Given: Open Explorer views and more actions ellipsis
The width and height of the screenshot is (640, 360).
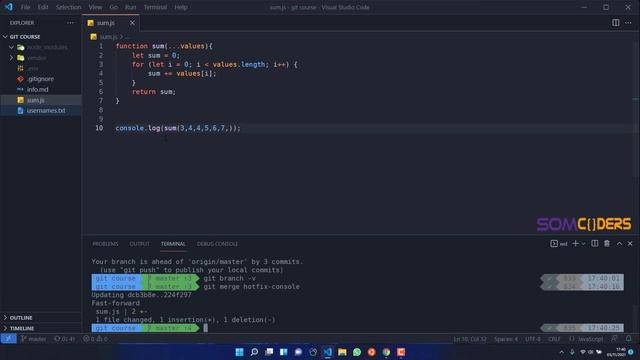Looking at the screenshot, I should click(x=71, y=23).
